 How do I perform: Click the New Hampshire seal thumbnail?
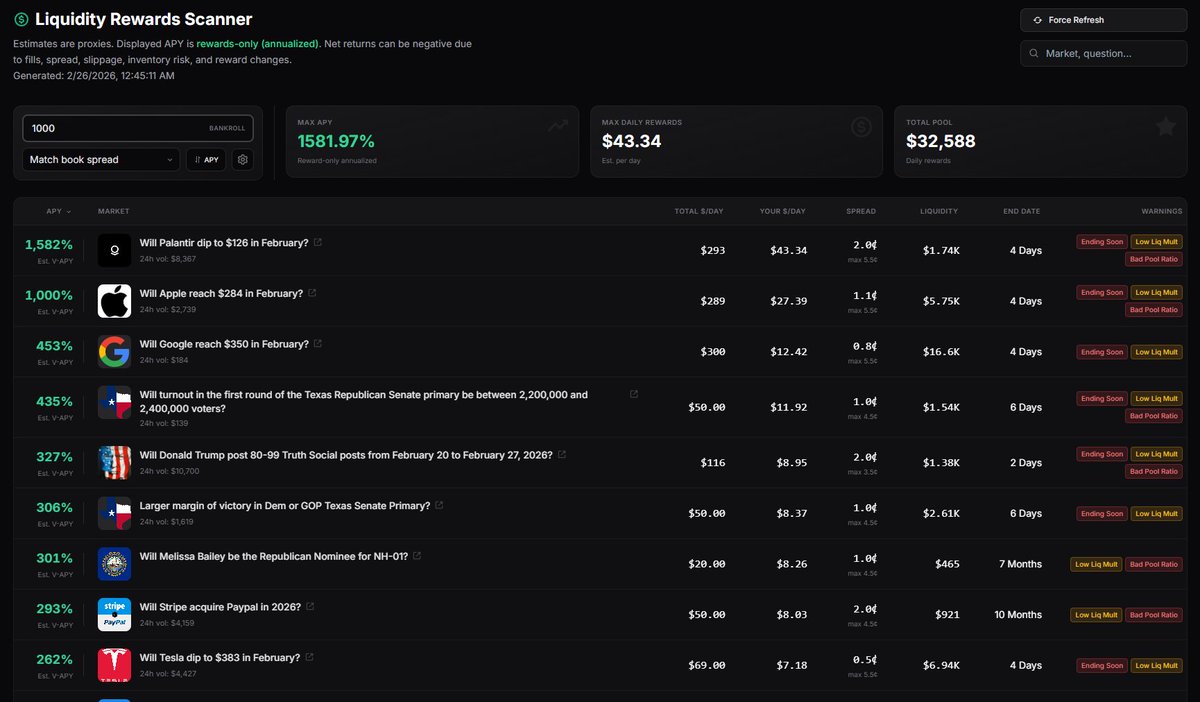point(114,564)
